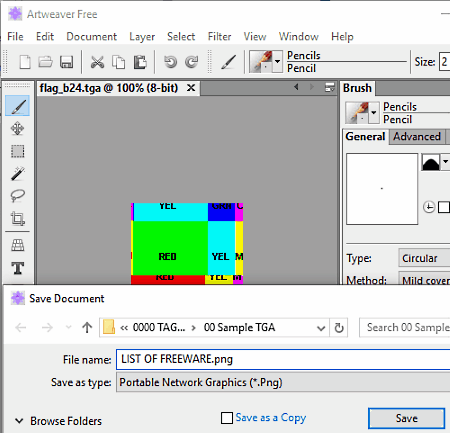Click the Back arrow in Save dialog
This screenshot has height=433, width=450.
(21, 328)
